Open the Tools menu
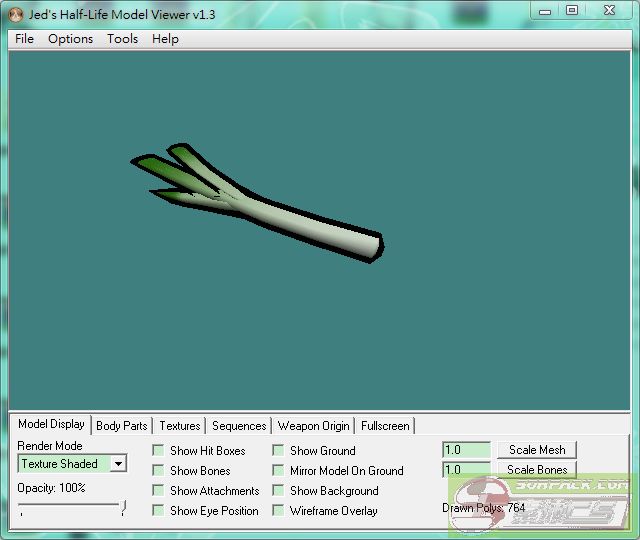 (x=122, y=39)
